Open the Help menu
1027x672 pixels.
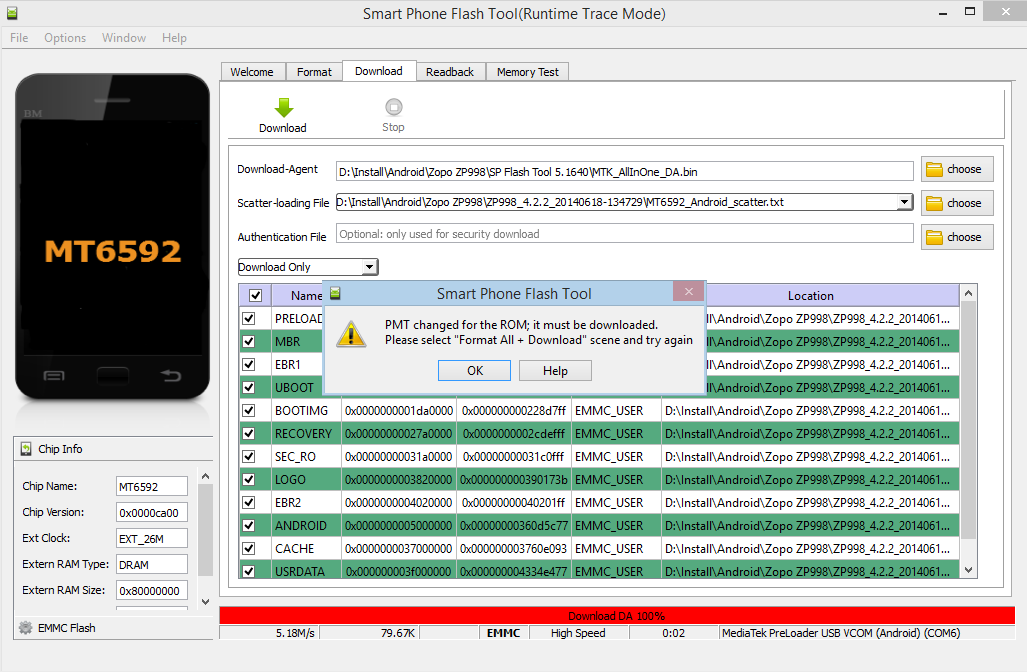click(x=174, y=38)
